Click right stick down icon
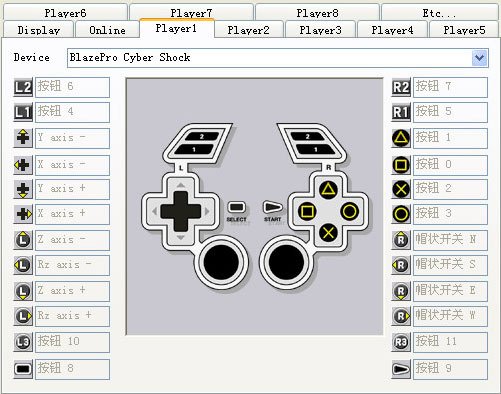Viewport: 501px width, 394px height. 401,291
